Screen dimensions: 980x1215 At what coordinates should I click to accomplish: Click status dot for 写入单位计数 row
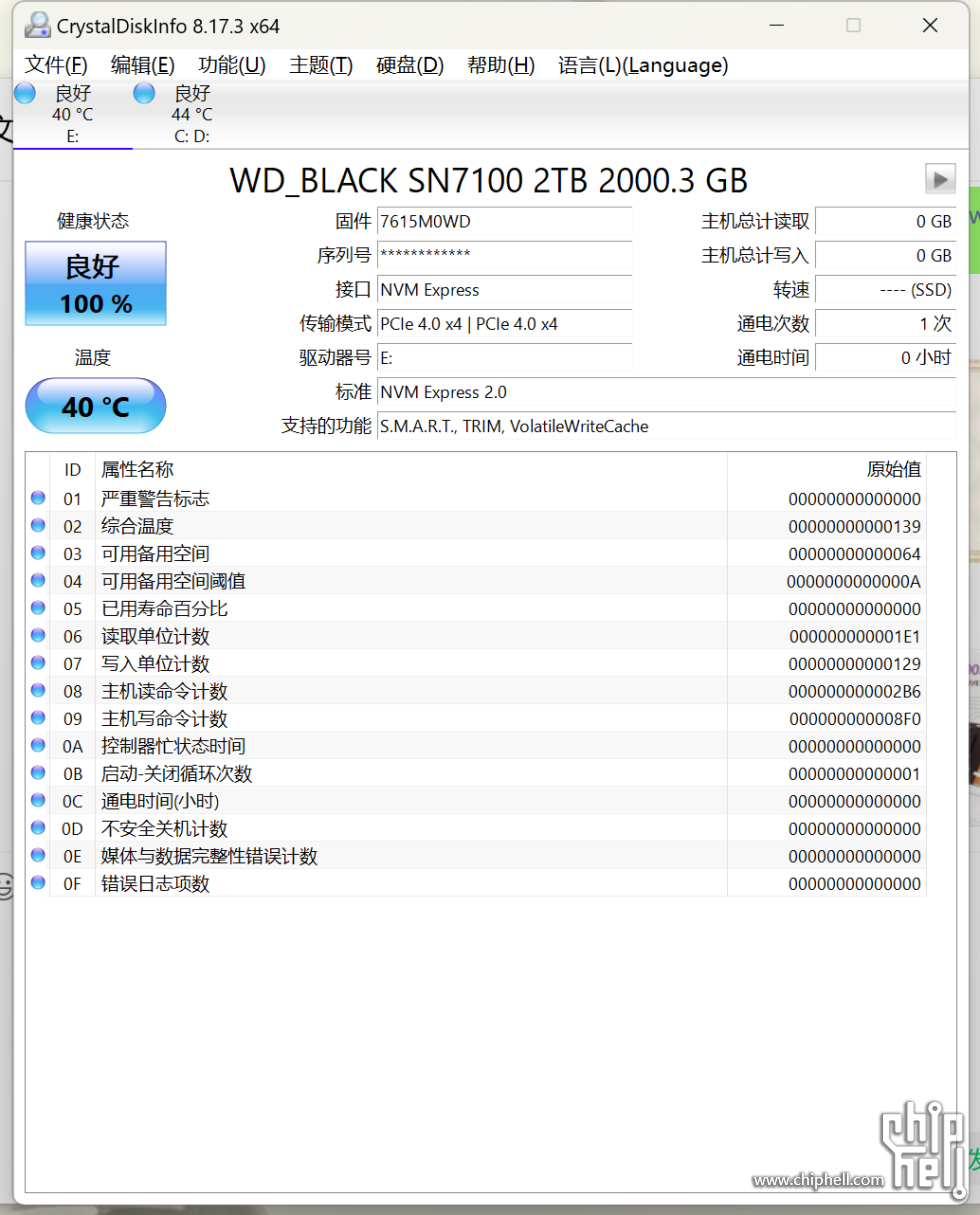(x=38, y=663)
